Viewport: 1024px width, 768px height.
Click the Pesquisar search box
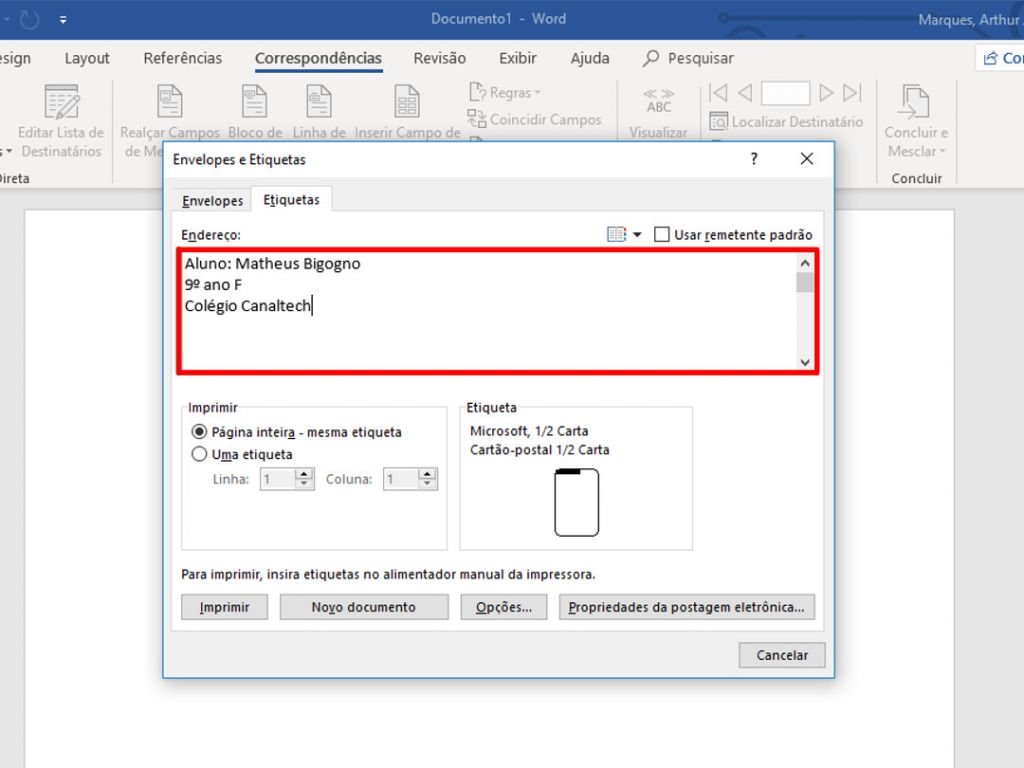(688, 58)
